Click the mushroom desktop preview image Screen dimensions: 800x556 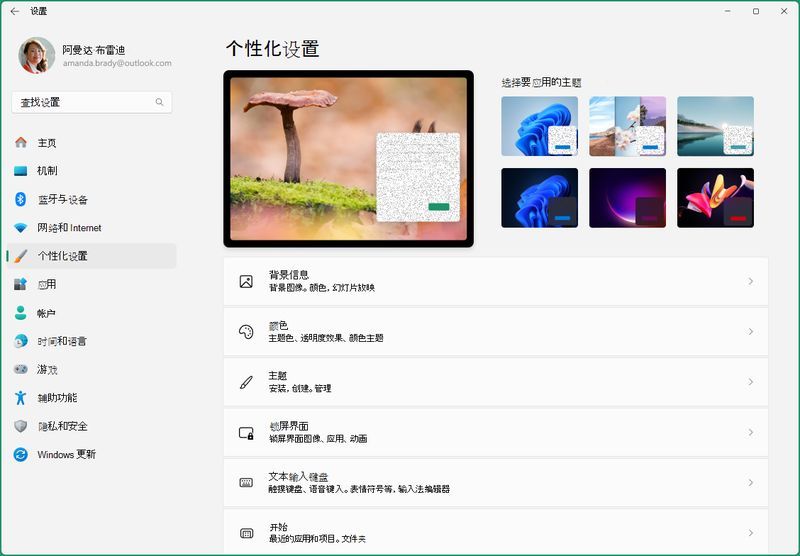(348, 159)
